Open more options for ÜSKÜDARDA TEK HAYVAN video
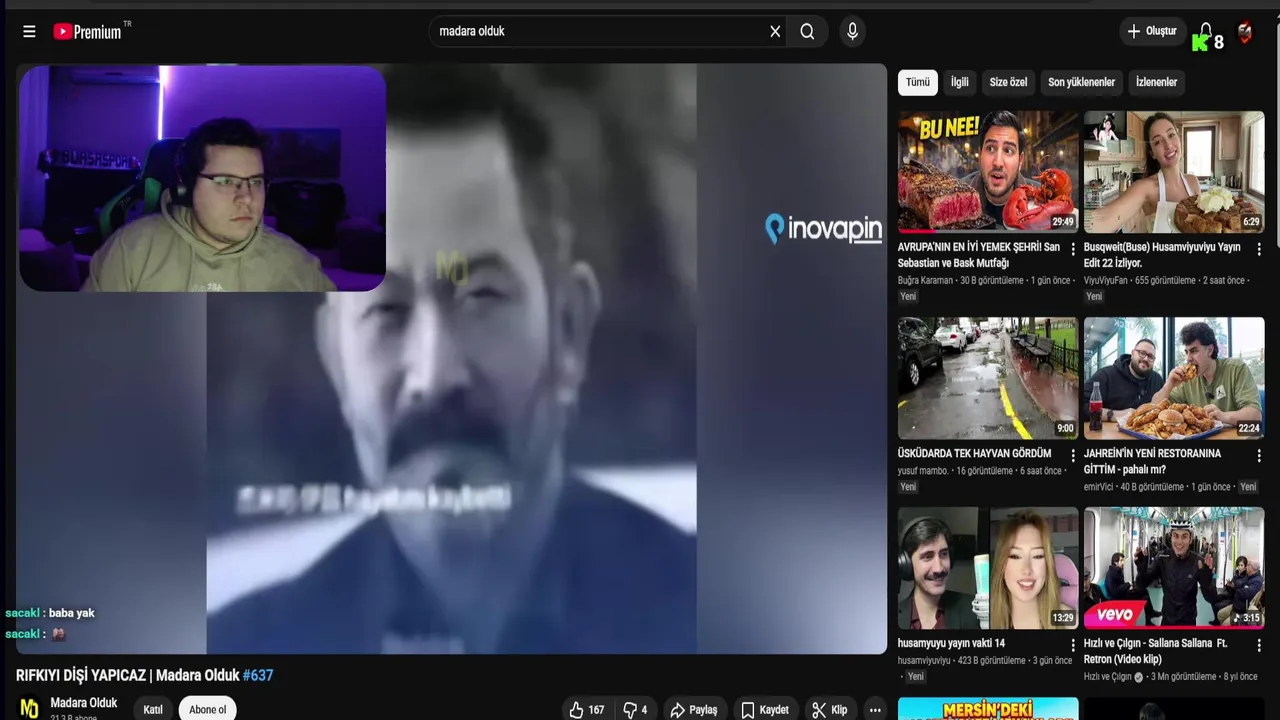 pos(1073,455)
